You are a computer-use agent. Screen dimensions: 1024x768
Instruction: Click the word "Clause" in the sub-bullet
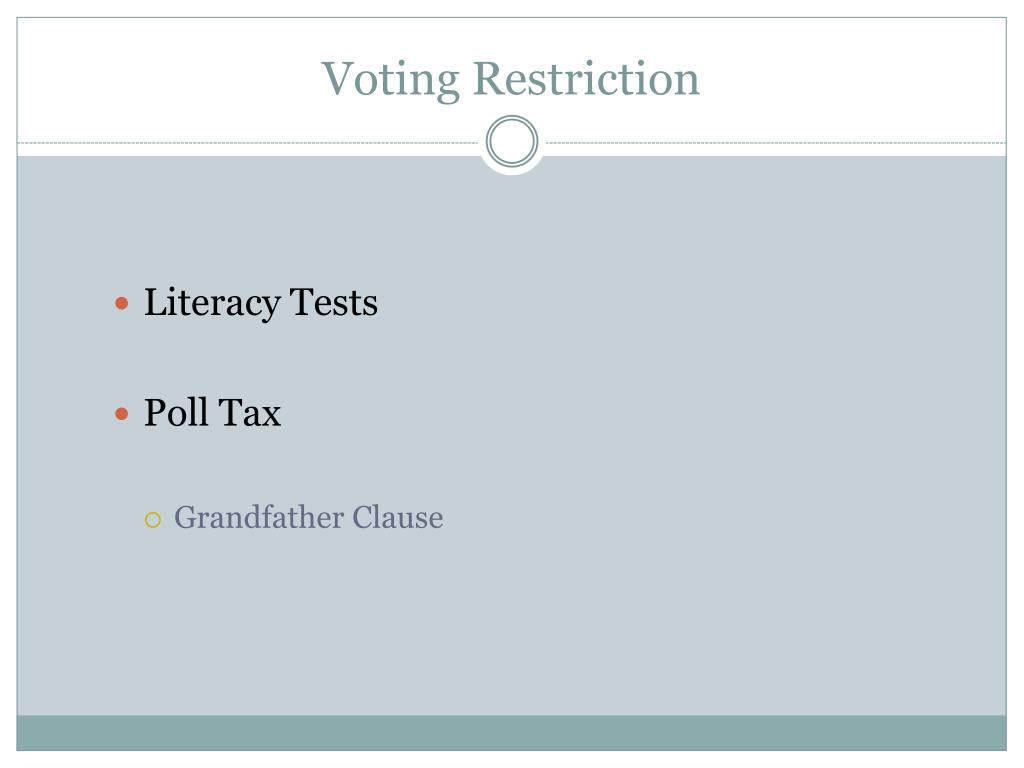398,517
